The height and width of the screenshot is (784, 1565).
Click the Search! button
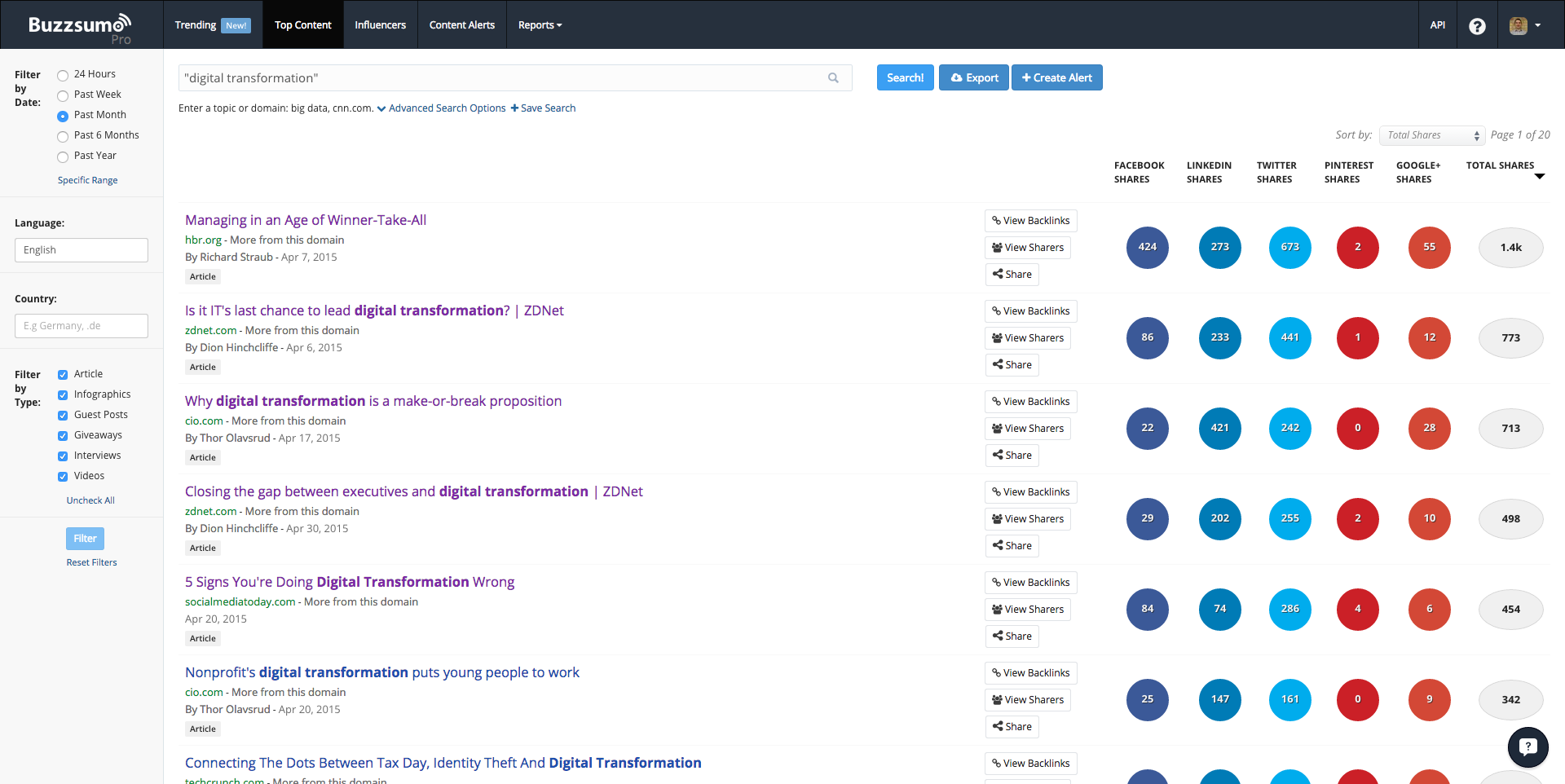point(905,77)
